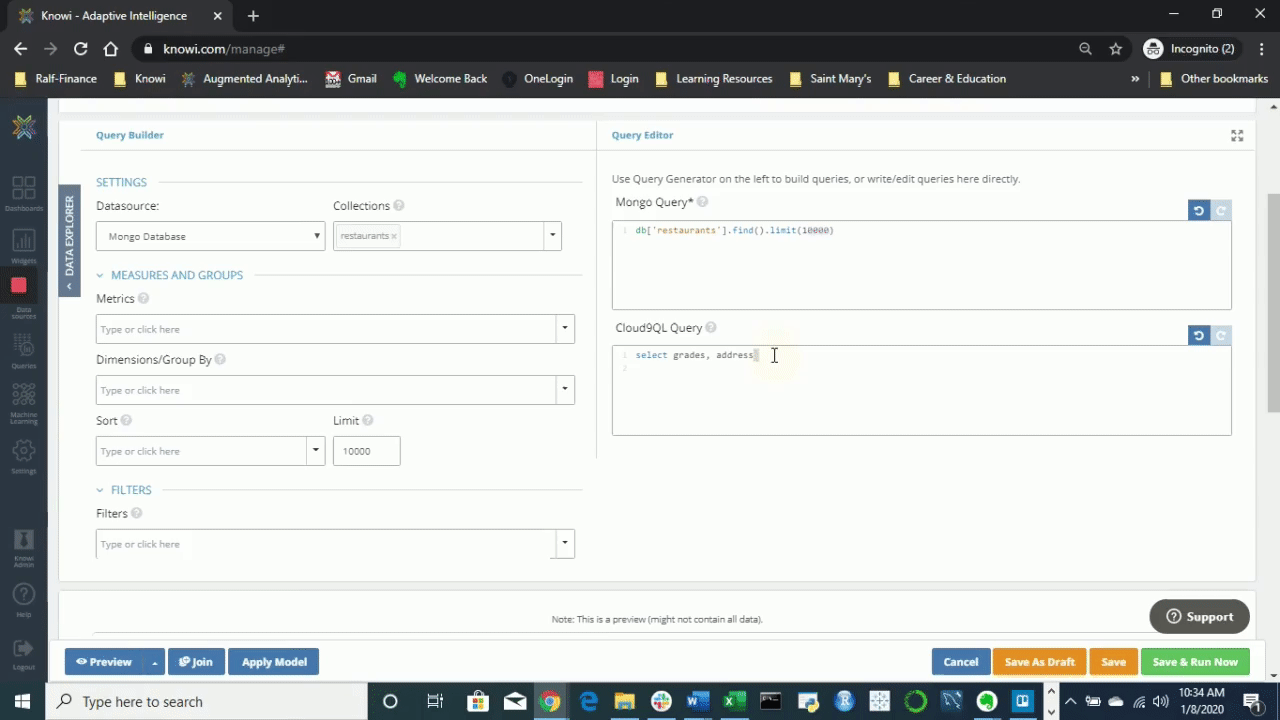Click the Apply Model button
The height and width of the screenshot is (720, 1280).
click(273, 662)
